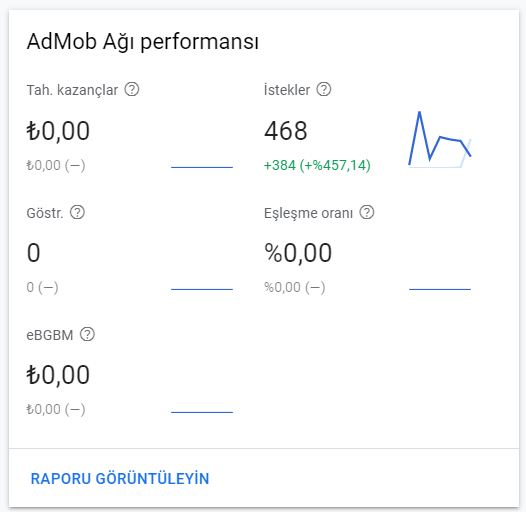Open the Eşleşme oranı help icon
The height and width of the screenshot is (512, 526).
pos(367,212)
